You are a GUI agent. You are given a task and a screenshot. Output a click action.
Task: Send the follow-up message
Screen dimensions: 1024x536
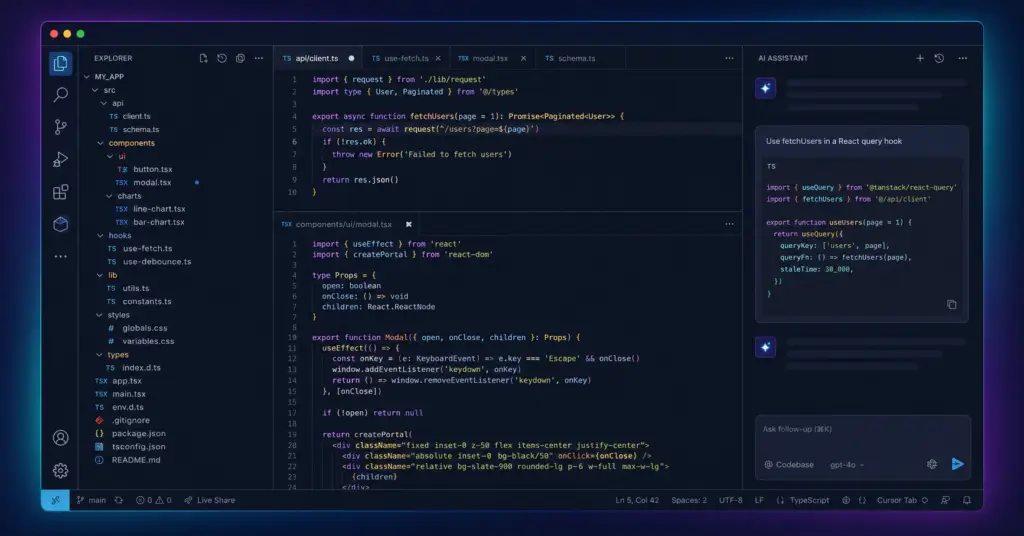pyautogui.click(x=957, y=464)
